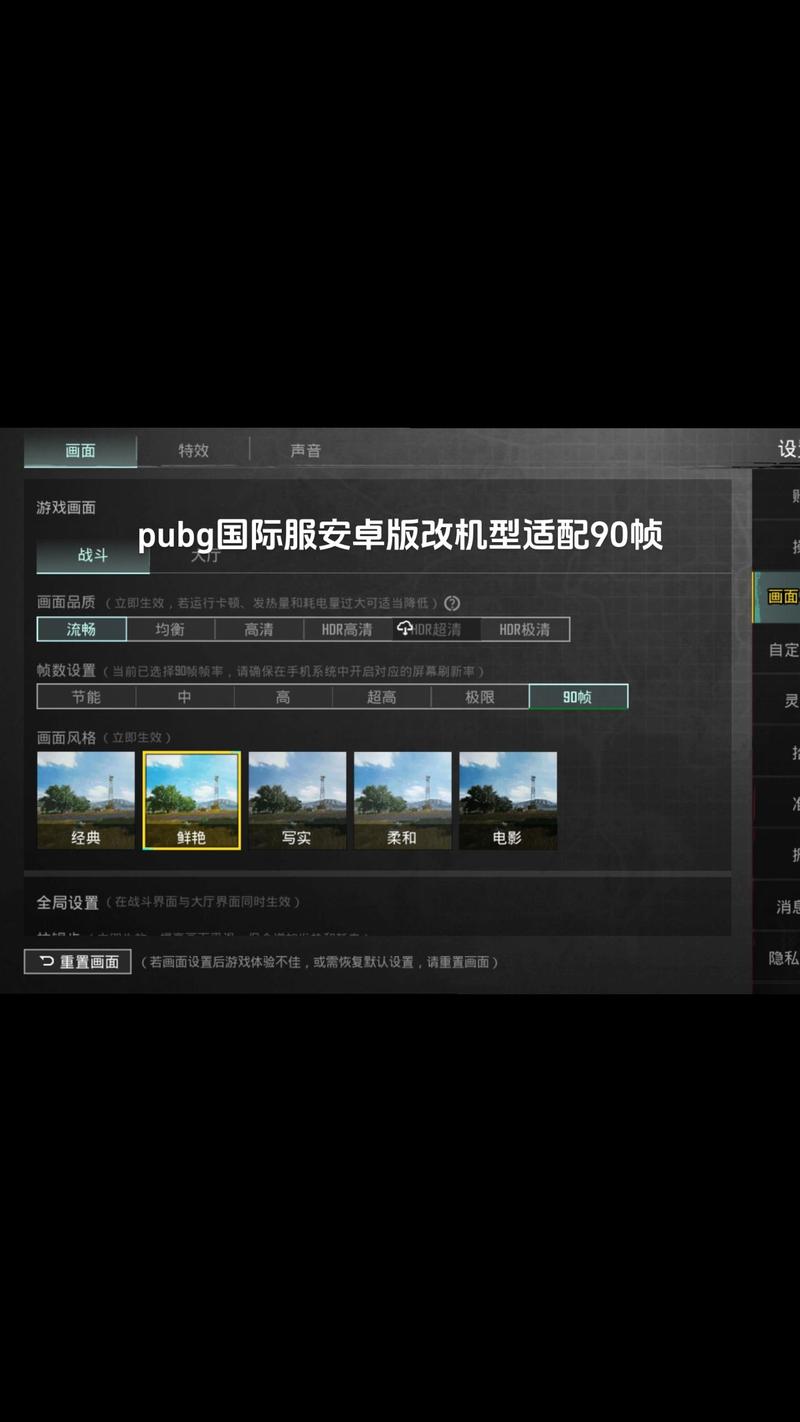Open the 消息 sidebar category
This screenshot has width=800, height=1422.
[777, 907]
